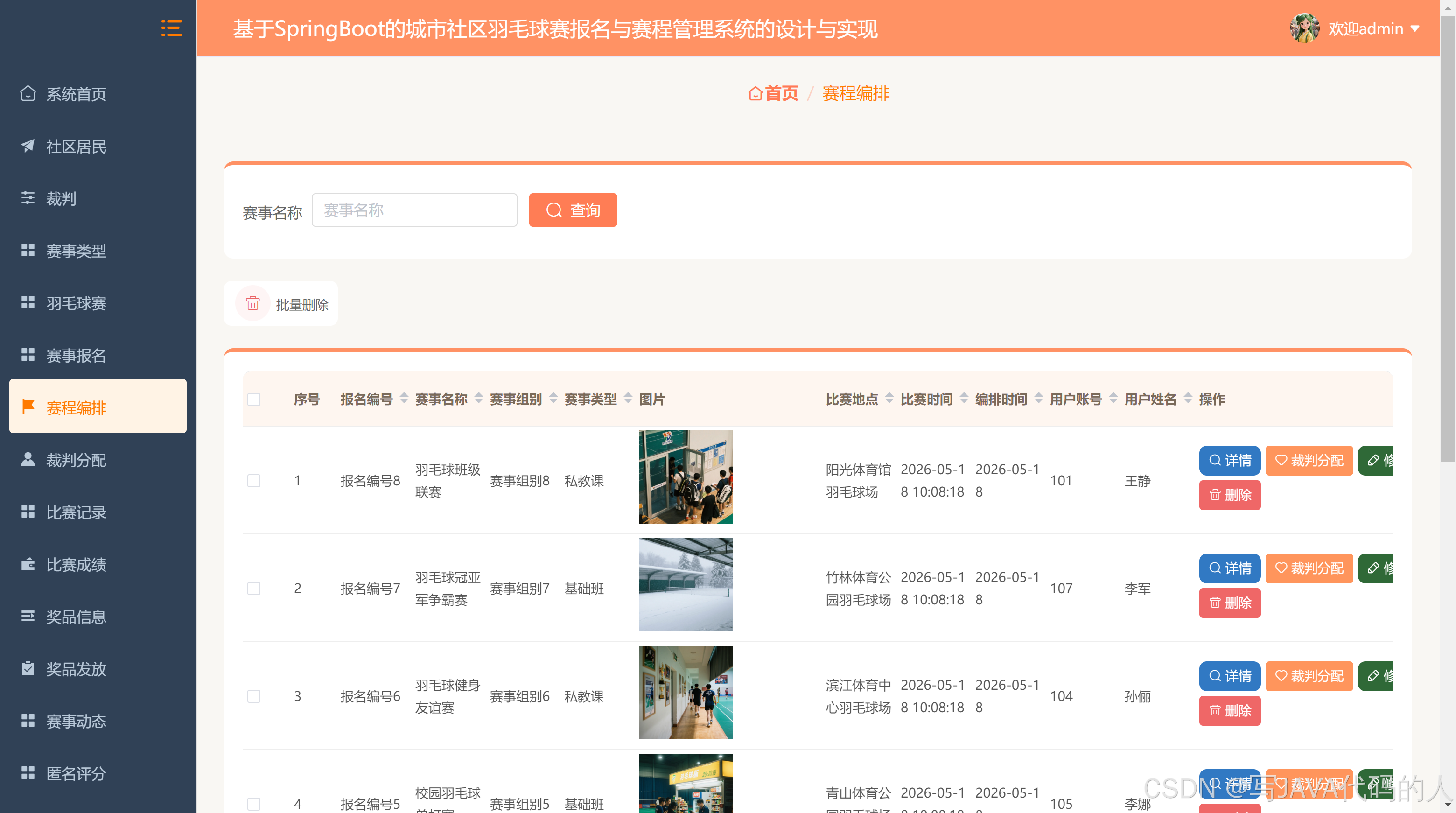Open the 赛事报名 menu item
Image resolution: width=1456 pixels, height=813 pixels.
point(98,355)
